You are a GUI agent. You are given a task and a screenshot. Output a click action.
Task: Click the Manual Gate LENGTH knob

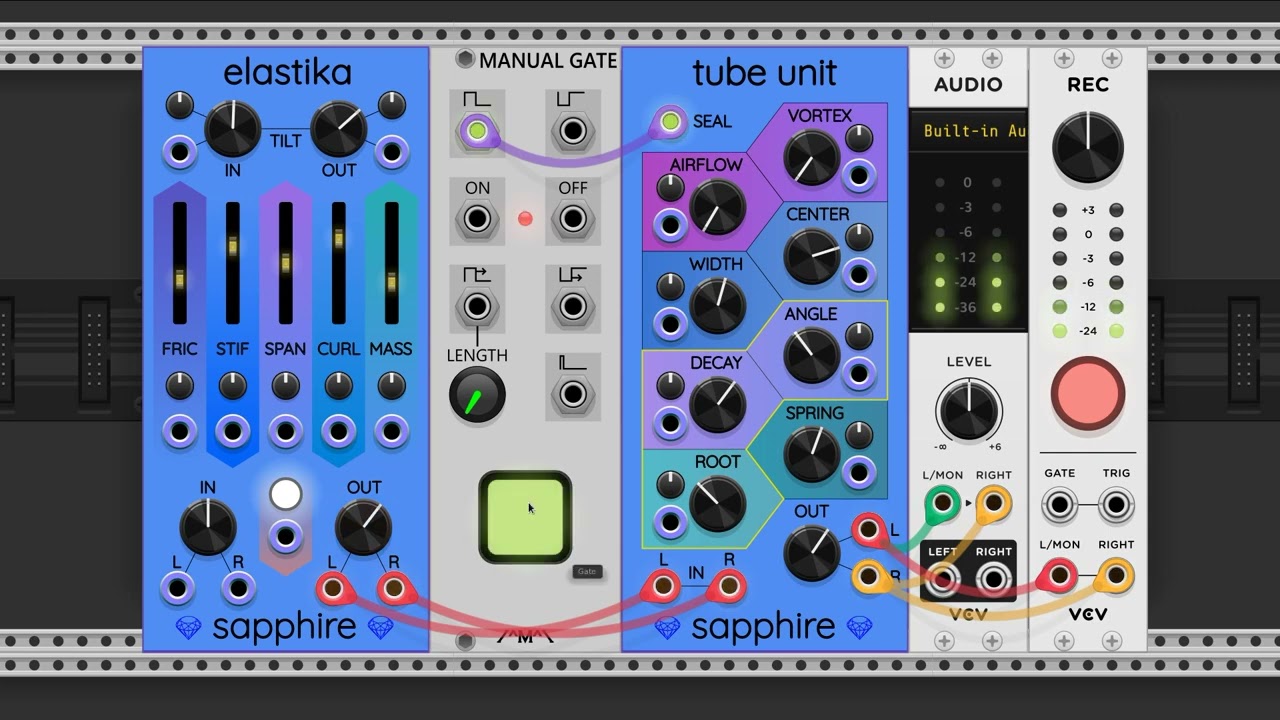477,396
